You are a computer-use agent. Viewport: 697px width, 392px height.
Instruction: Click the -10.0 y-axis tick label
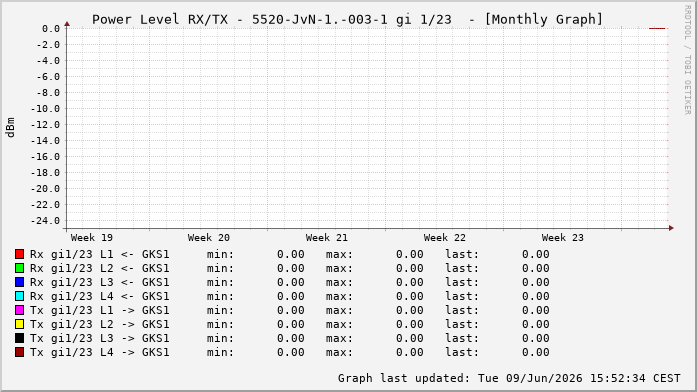click(x=45, y=109)
